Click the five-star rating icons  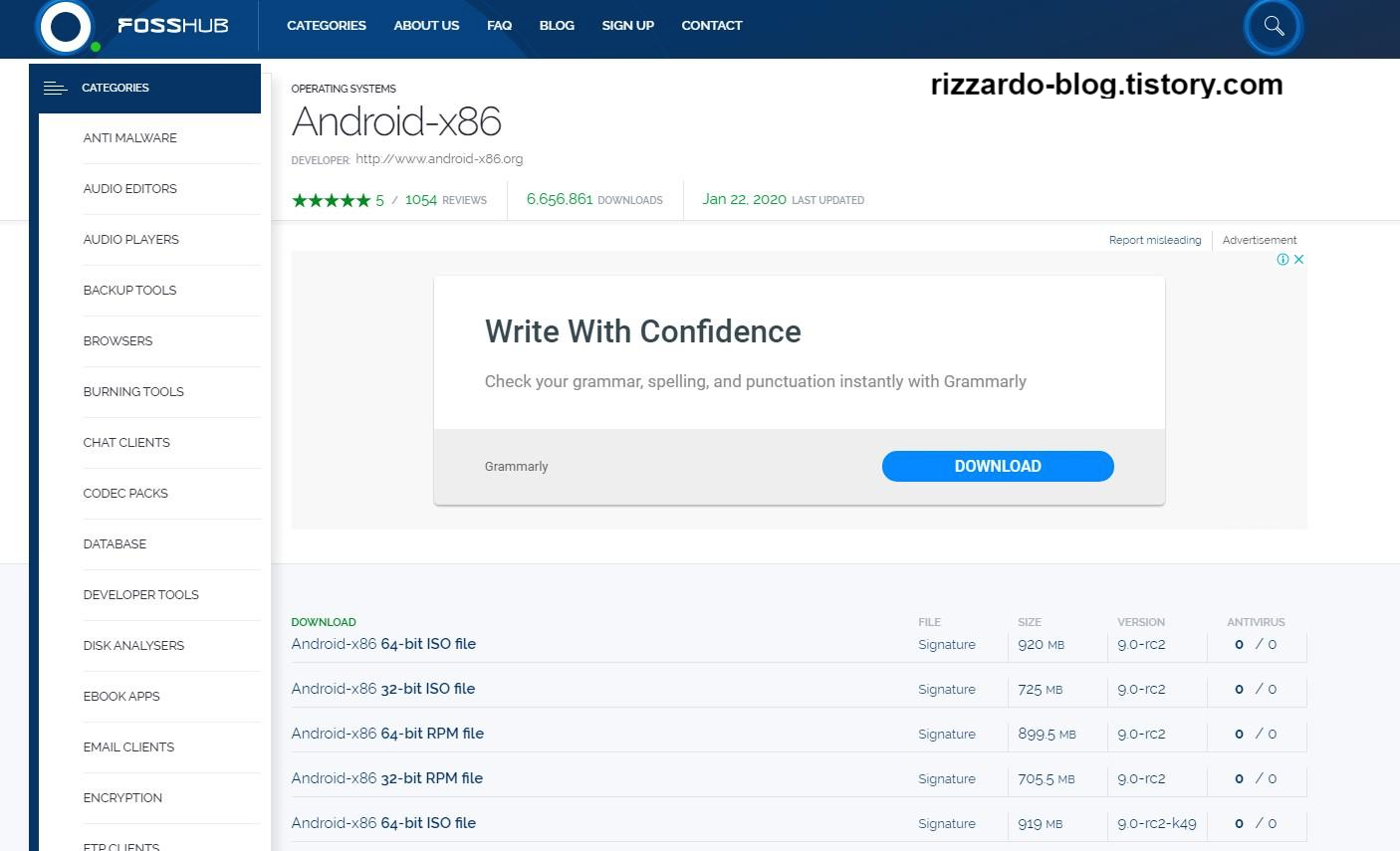coord(331,200)
